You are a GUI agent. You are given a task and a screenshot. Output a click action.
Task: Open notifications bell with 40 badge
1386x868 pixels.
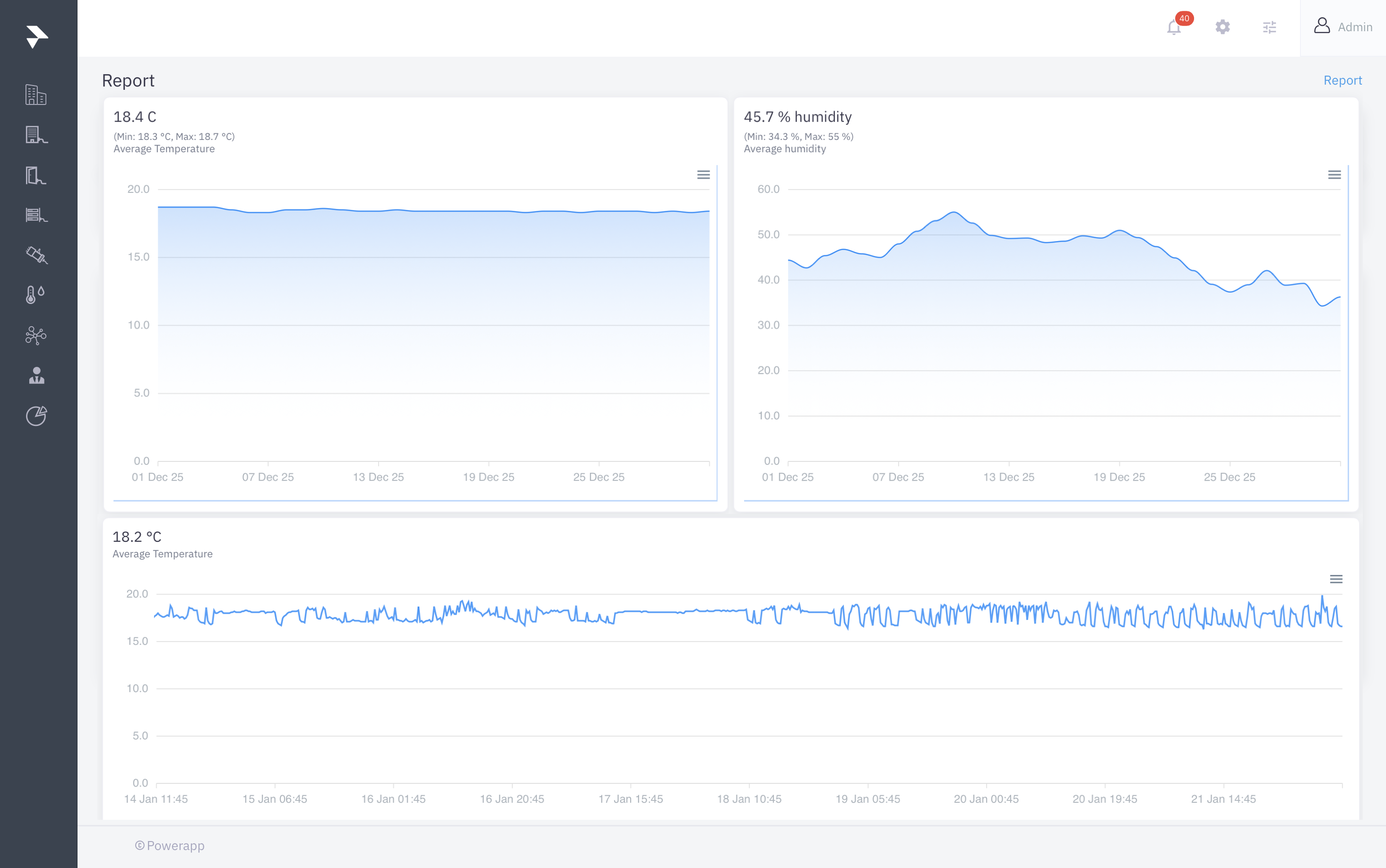pyautogui.click(x=1174, y=27)
